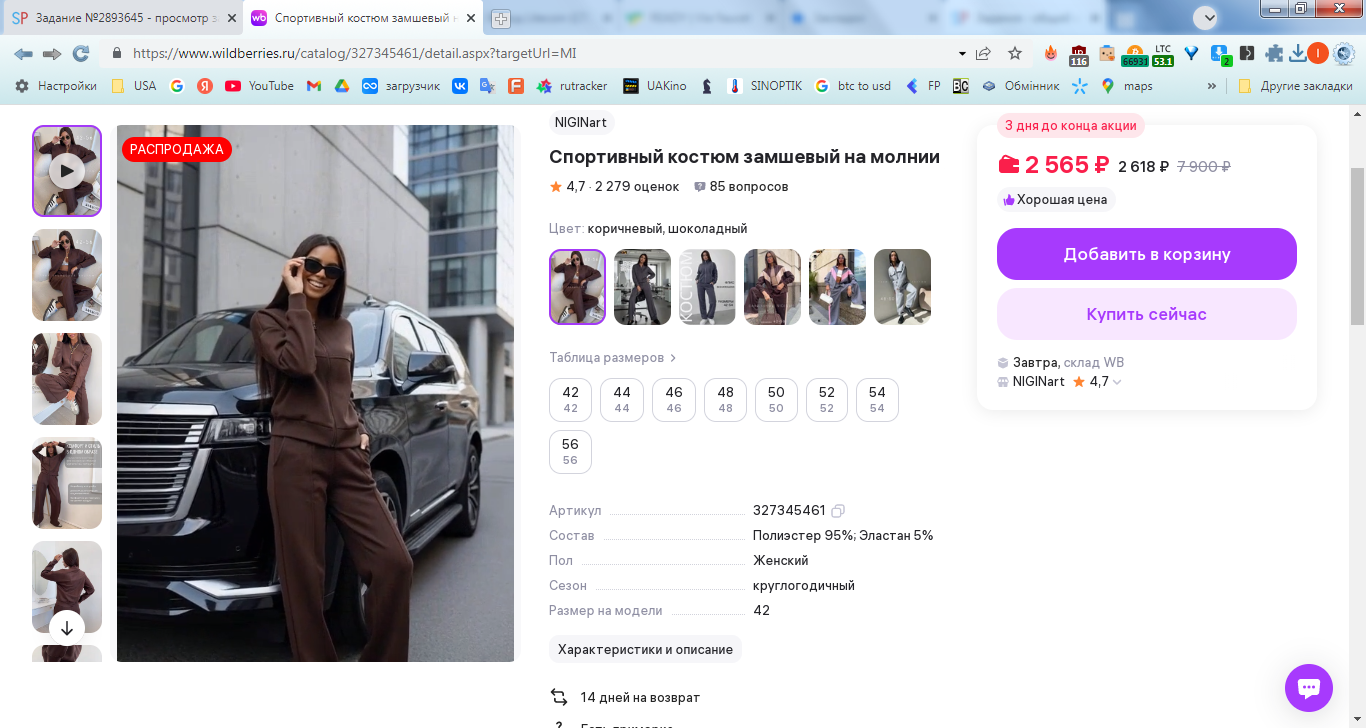1366x728 pixels.
Task: Open the Gmail bookmark icon
Action: point(313,86)
